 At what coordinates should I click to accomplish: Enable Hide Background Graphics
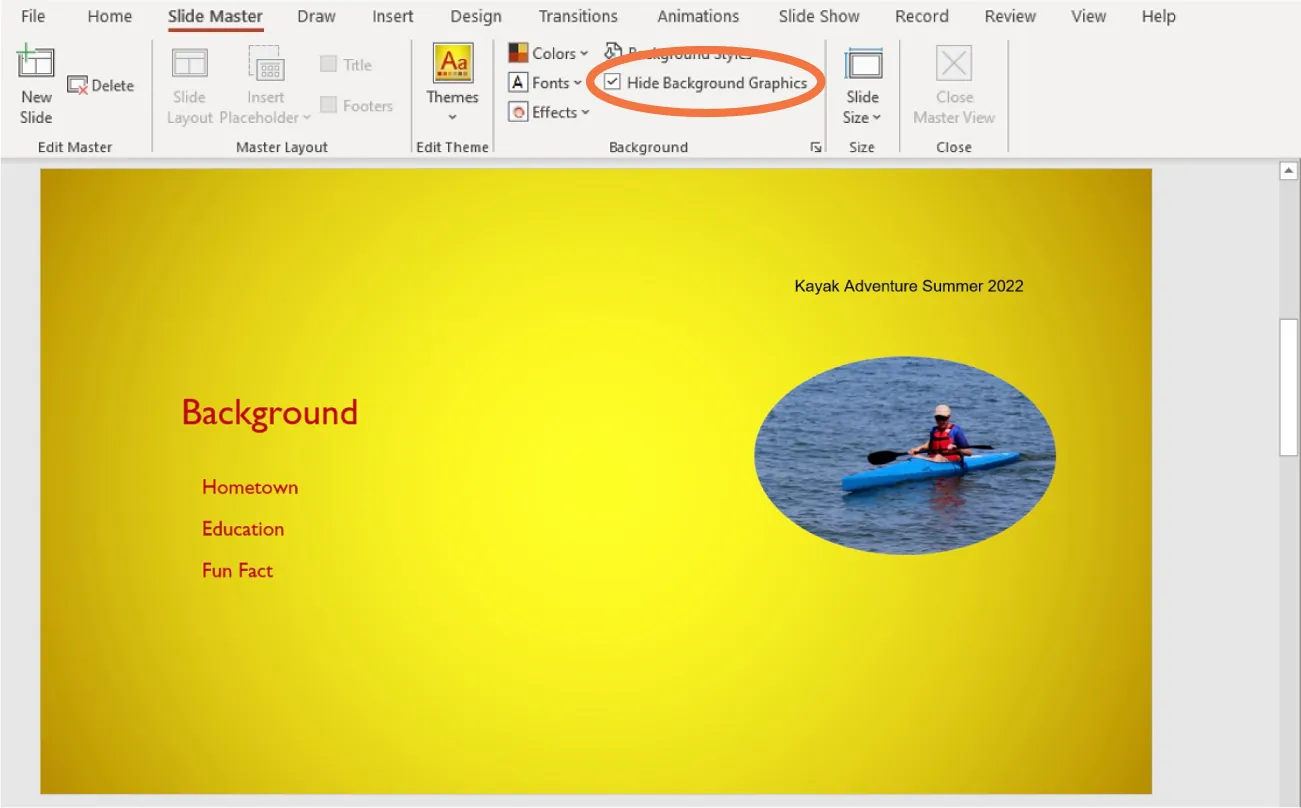tap(613, 82)
